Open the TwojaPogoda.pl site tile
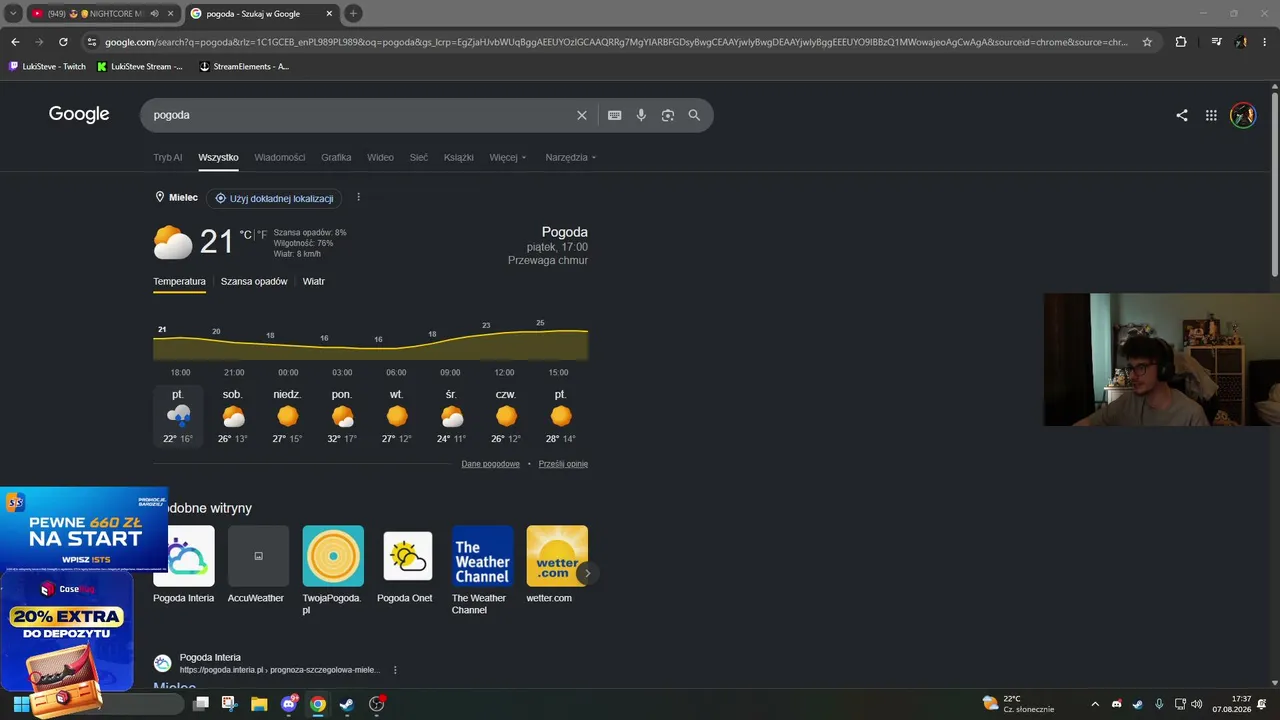Viewport: 1280px width, 720px height. pos(333,570)
